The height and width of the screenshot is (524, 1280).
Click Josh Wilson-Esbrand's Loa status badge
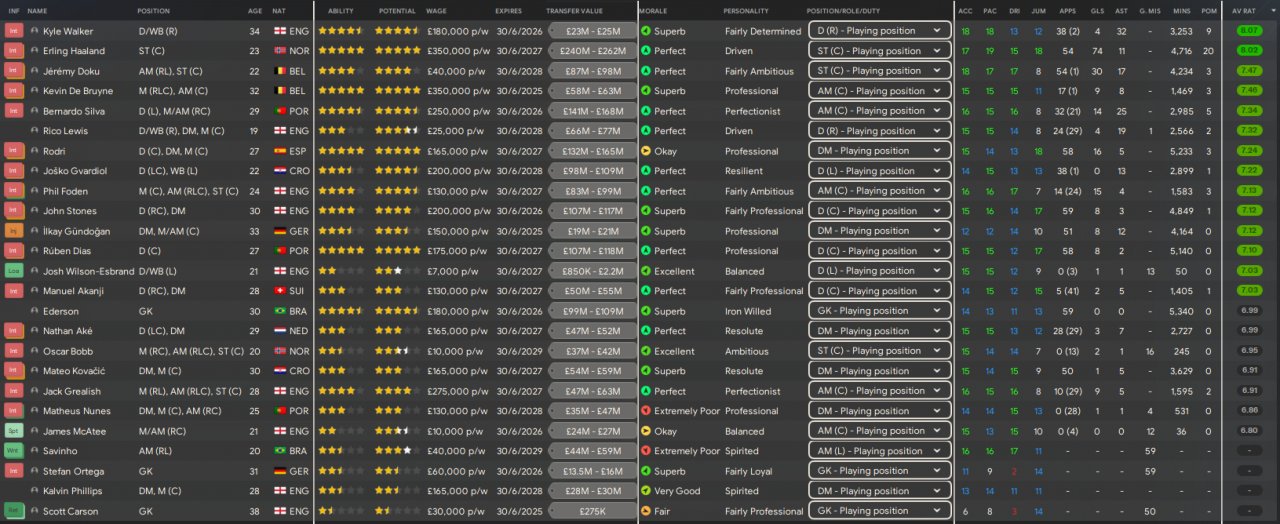click(x=13, y=271)
